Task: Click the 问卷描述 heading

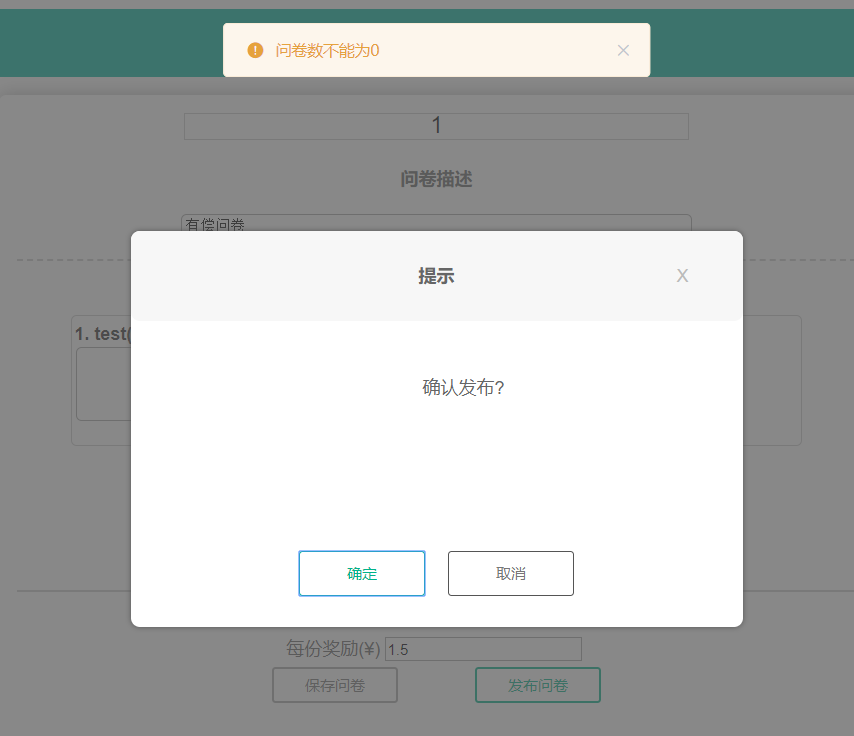Action: pos(436,179)
